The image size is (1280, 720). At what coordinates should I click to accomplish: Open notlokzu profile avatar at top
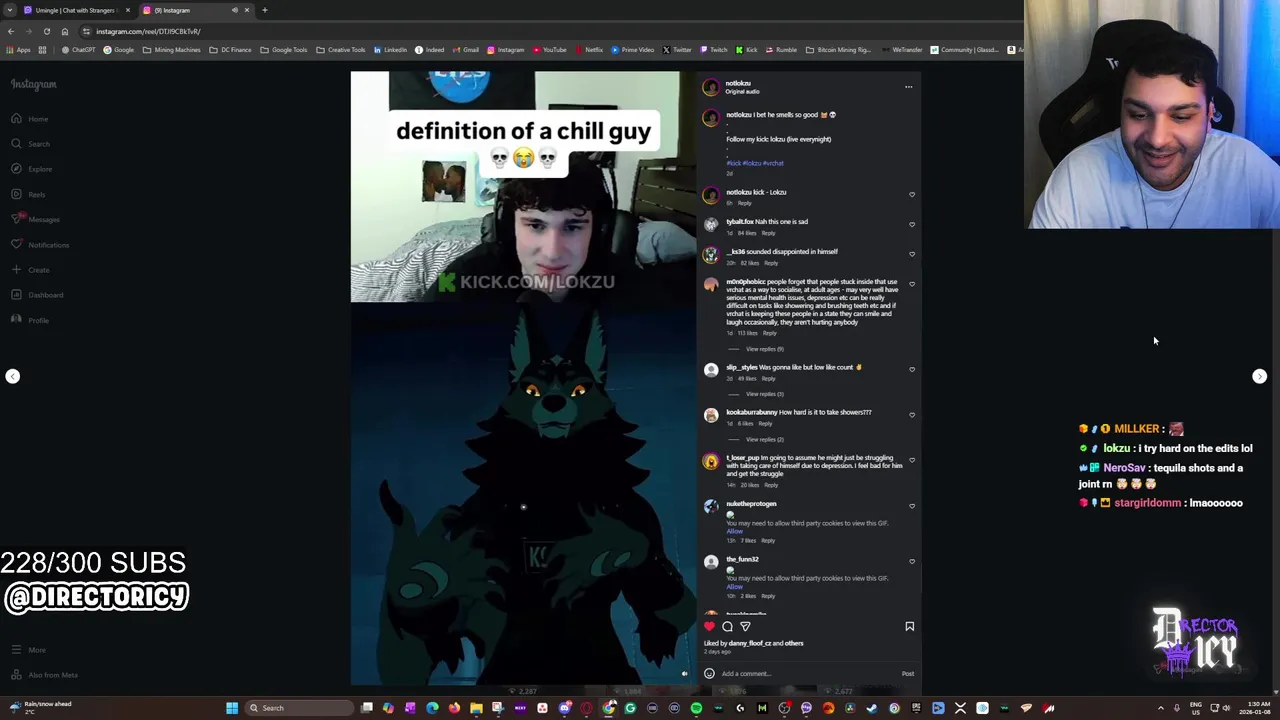point(710,87)
